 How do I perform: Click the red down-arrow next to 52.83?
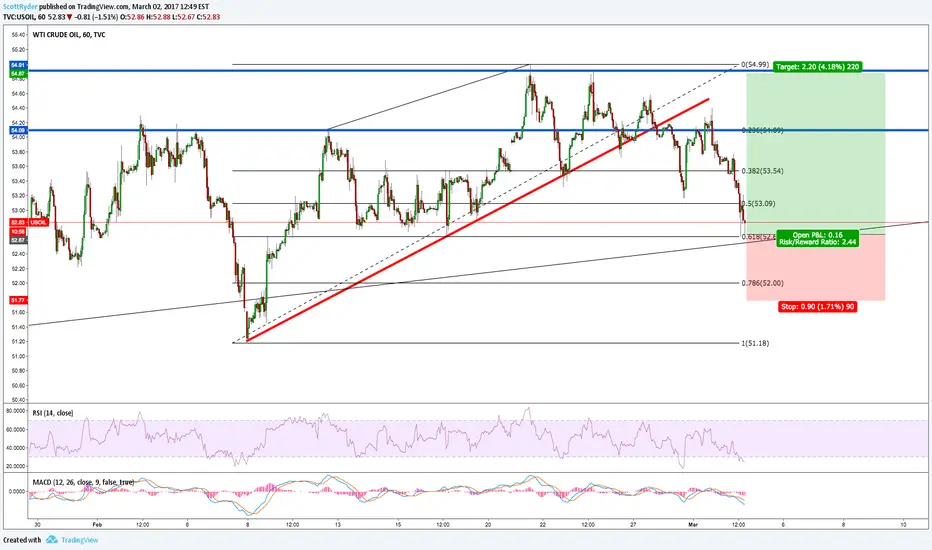69,17
